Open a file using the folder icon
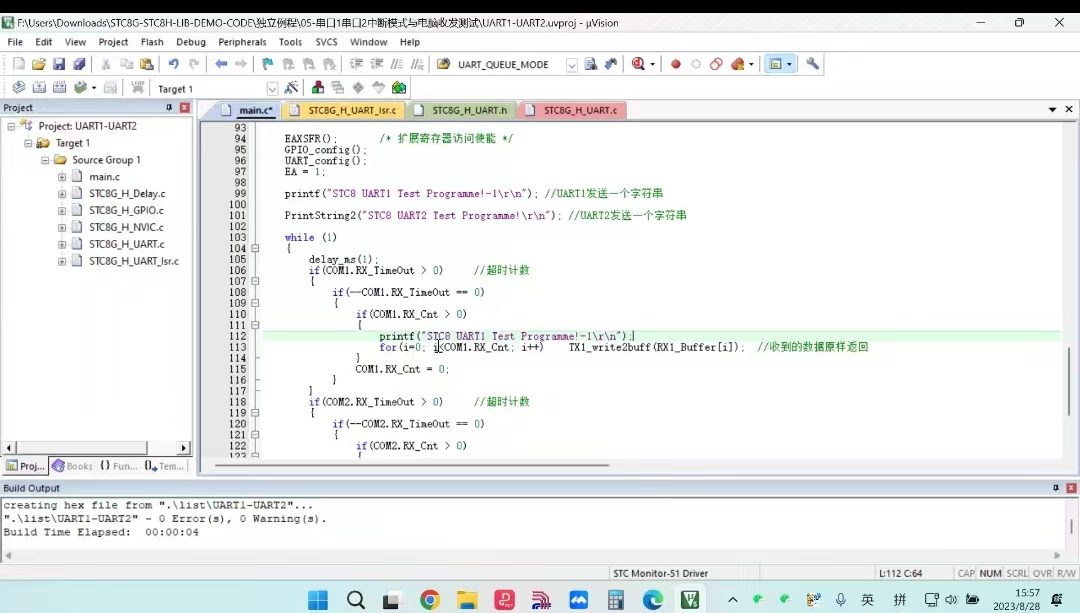This screenshot has height=613, width=1080. (39, 64)
